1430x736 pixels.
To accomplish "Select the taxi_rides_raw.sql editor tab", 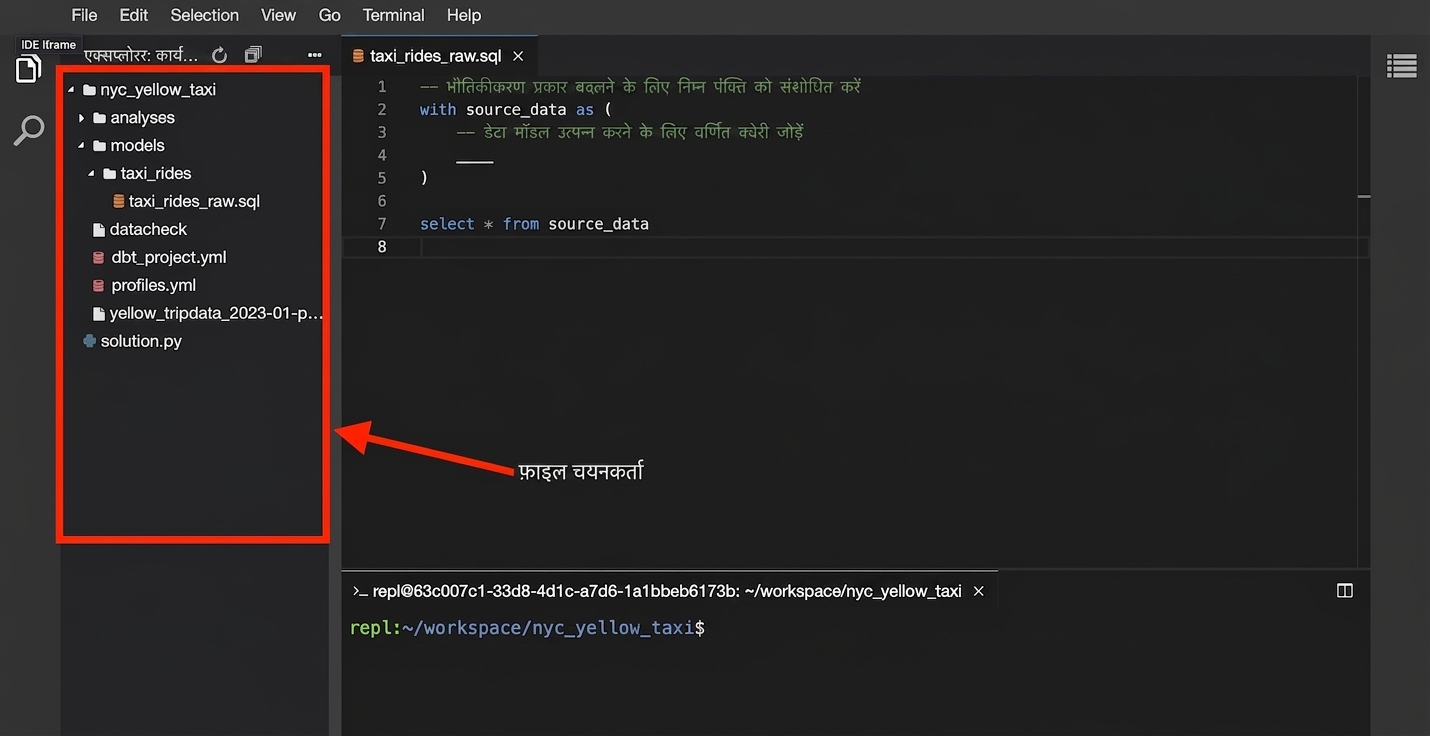I will [439, 56].
